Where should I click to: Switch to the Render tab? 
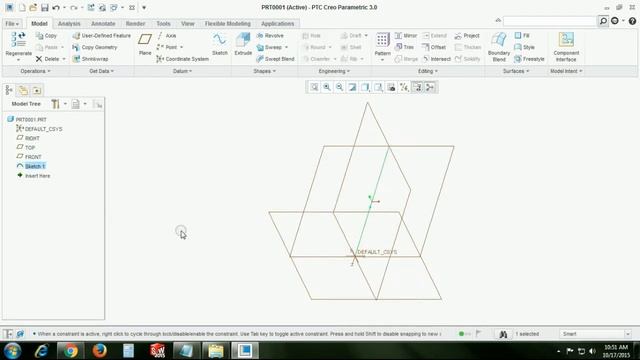pyautogui.click(x=136, y=24)
